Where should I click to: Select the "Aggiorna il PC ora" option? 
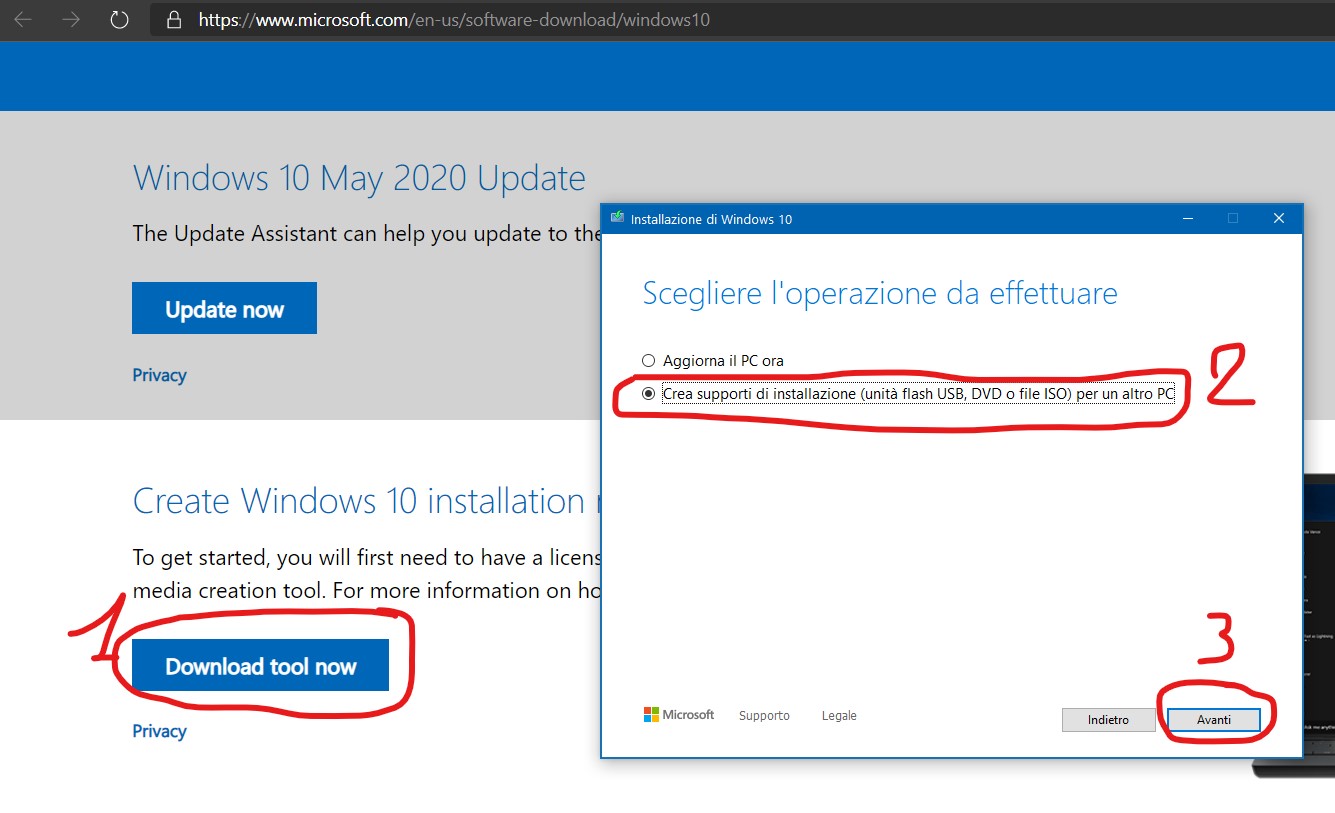click(x=649, y=360)
